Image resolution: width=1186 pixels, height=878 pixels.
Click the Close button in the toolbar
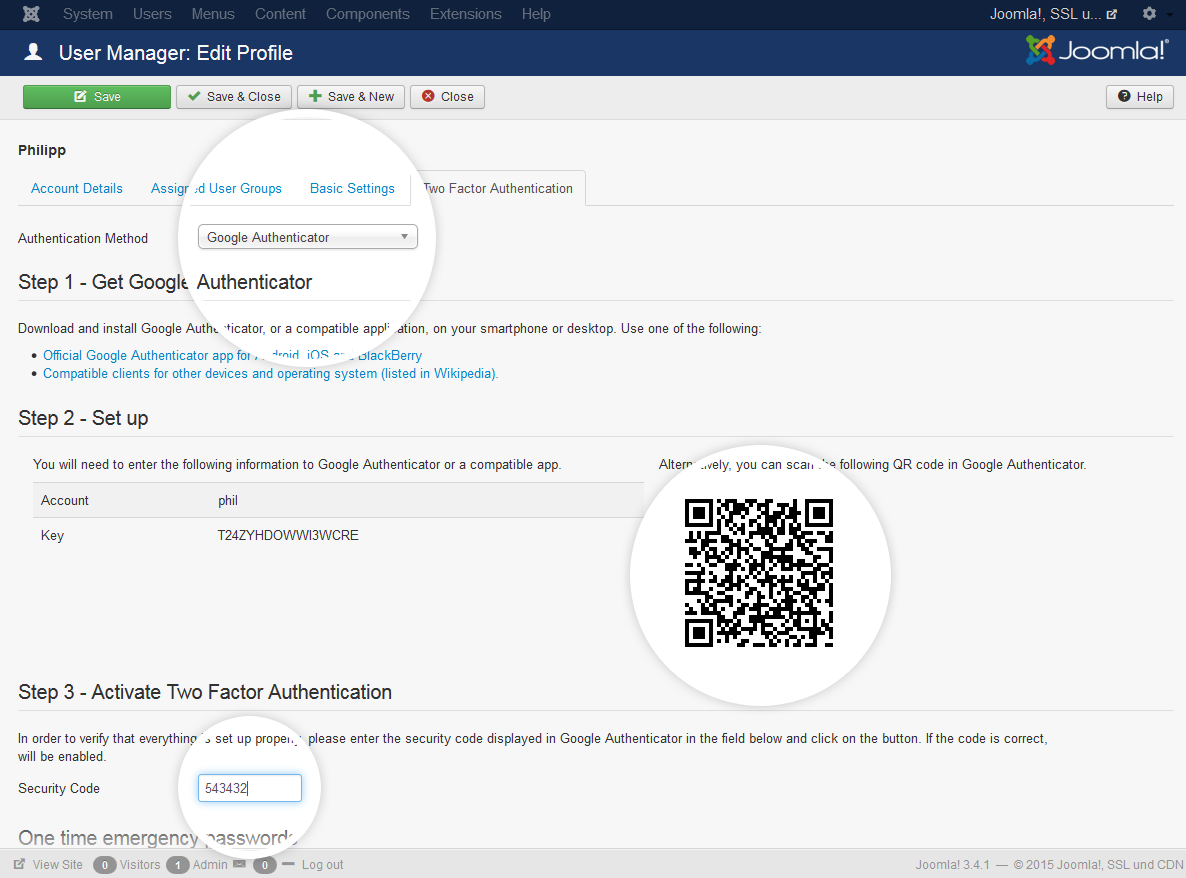pos(447,97)
